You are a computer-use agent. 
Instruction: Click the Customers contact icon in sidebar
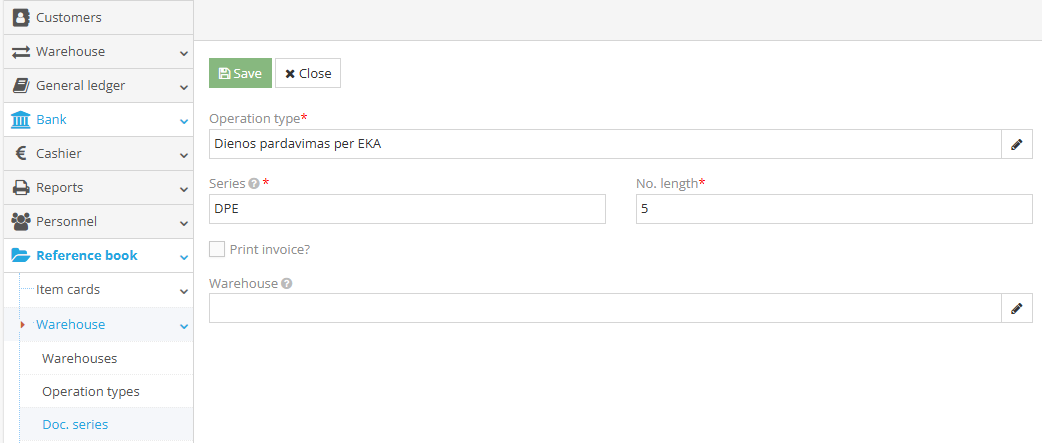(x=20, y=17)
